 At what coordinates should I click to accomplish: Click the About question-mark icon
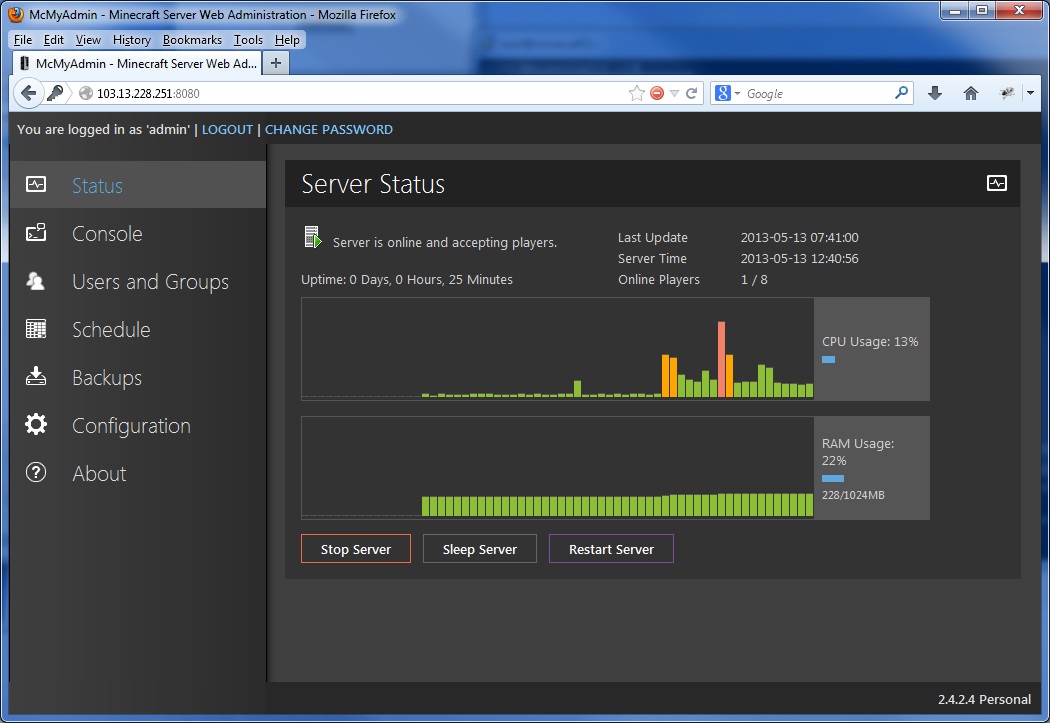point(36,473)
